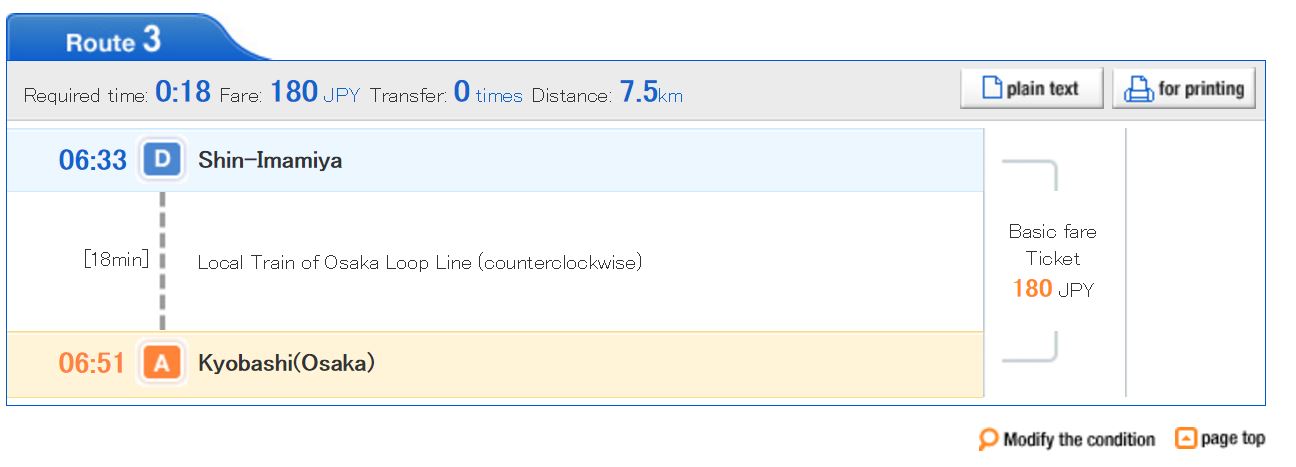Click the blue D departure icon
Image resolution: width=1296 pixels, height=467 pixels.
click(x=162, y=160)
